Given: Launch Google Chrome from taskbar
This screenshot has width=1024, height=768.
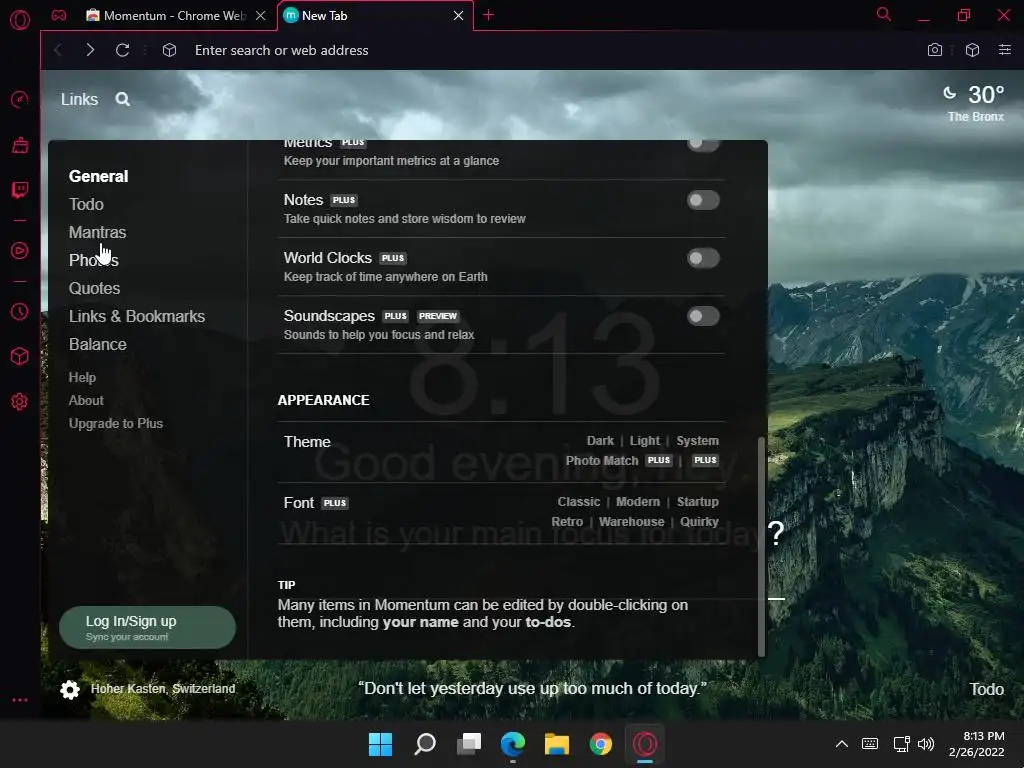Looking at the screenshot, I should (601, 744).
